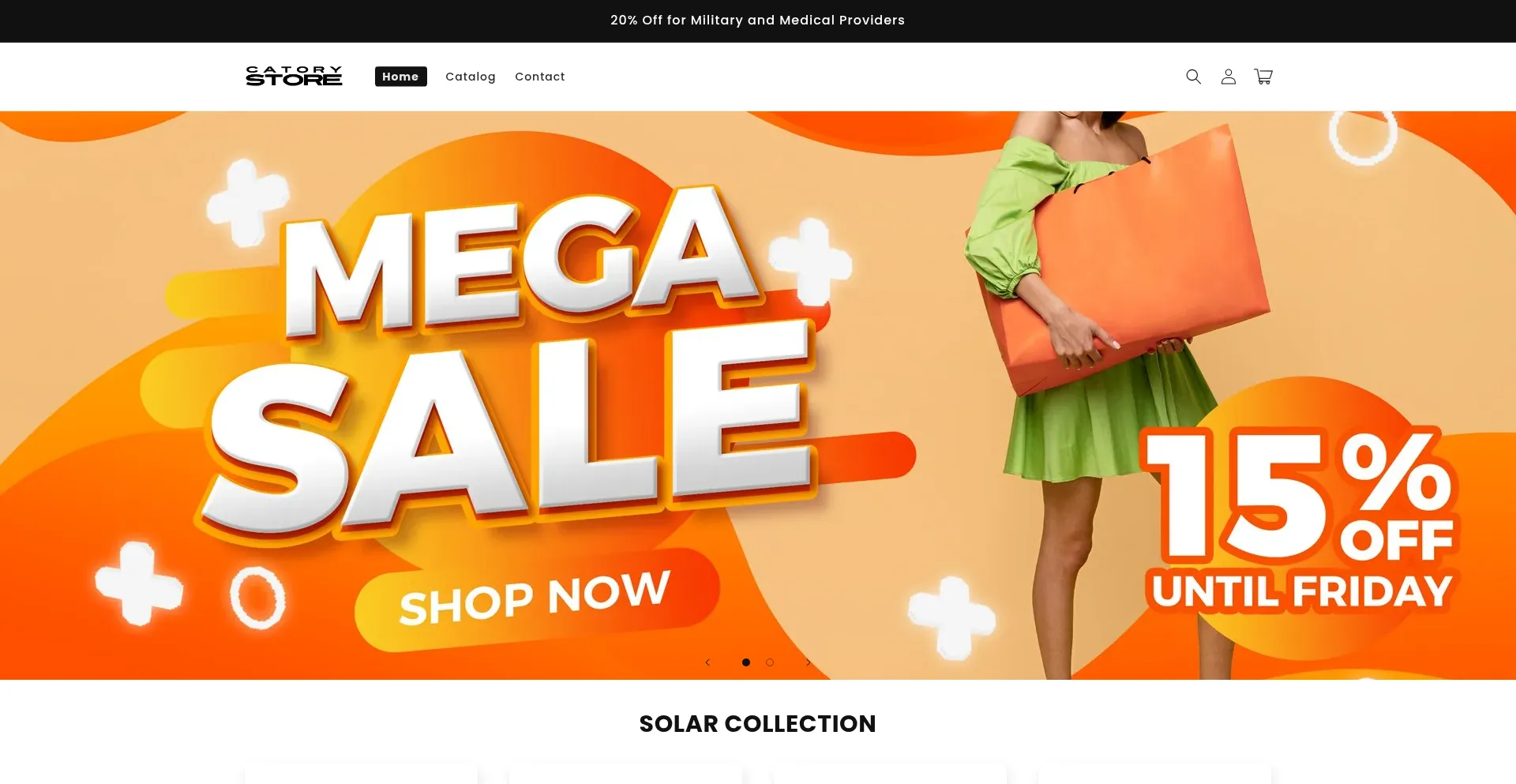Select the first slideshow dot

point(746,662)
